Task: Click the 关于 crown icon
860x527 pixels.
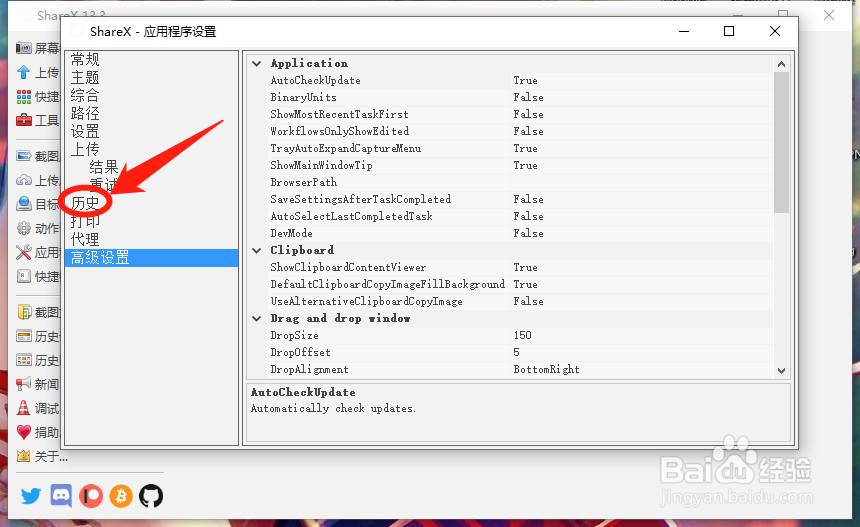Action: [x=24, y=456]
